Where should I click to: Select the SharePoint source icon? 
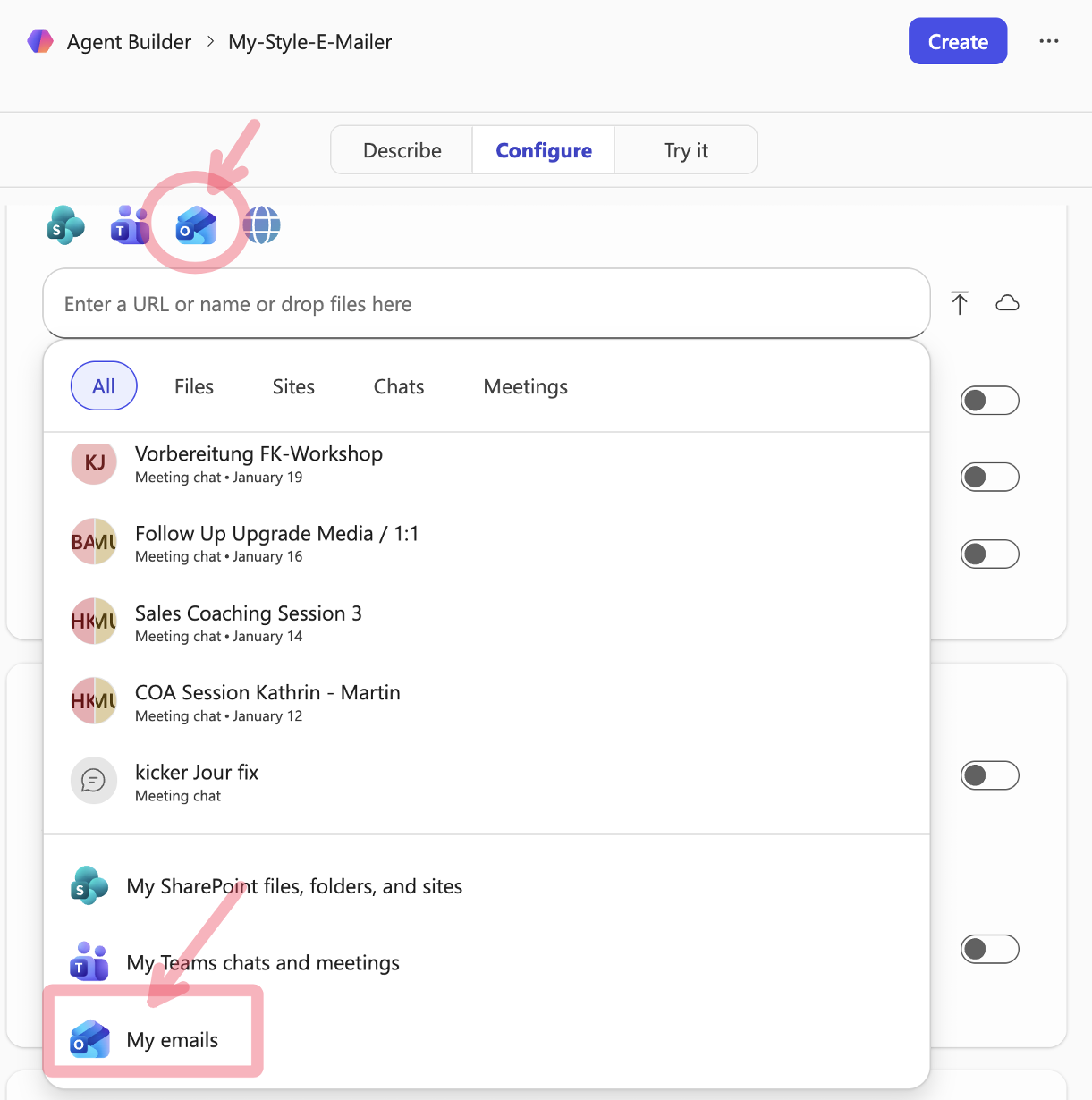pyautogui.click(x=63, y=226)
